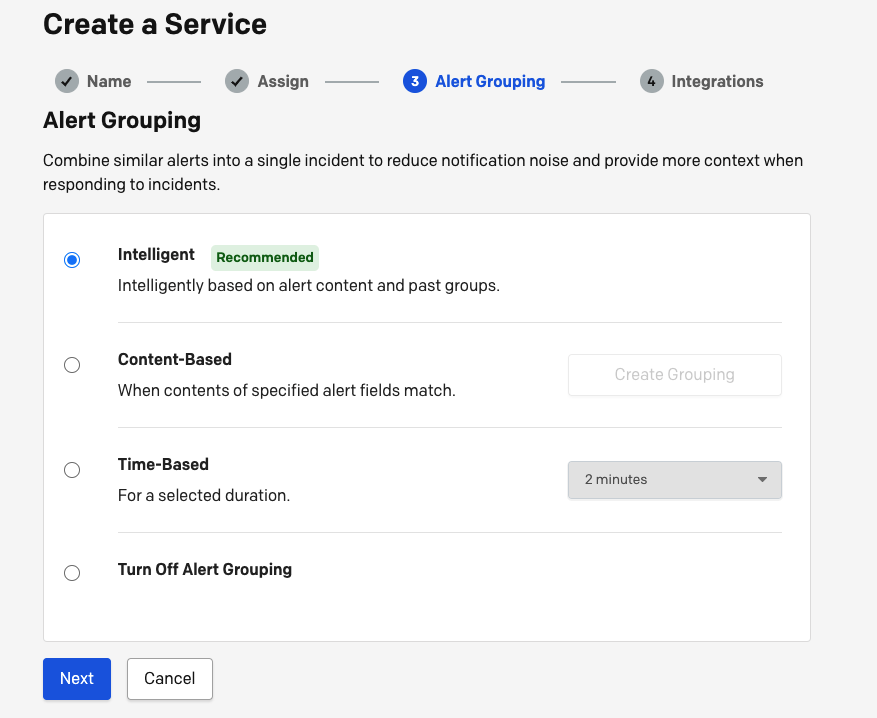Click the Content-Based option title text

175,359
